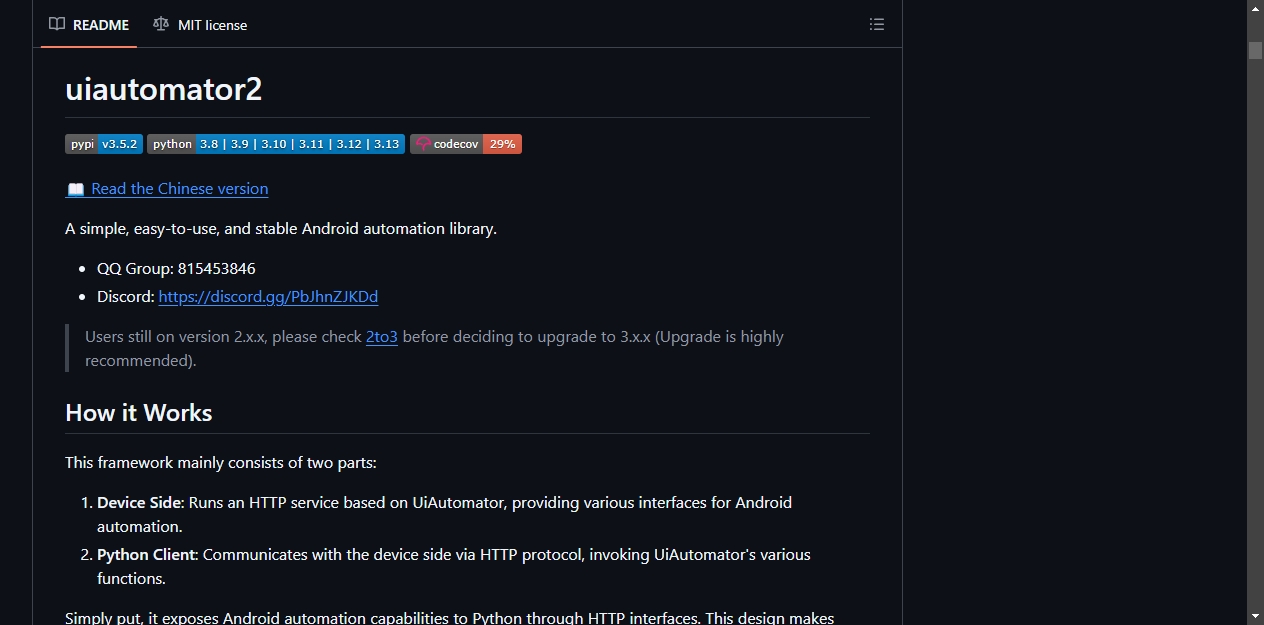
Task: Open the python versions badge
Action: 276,144
